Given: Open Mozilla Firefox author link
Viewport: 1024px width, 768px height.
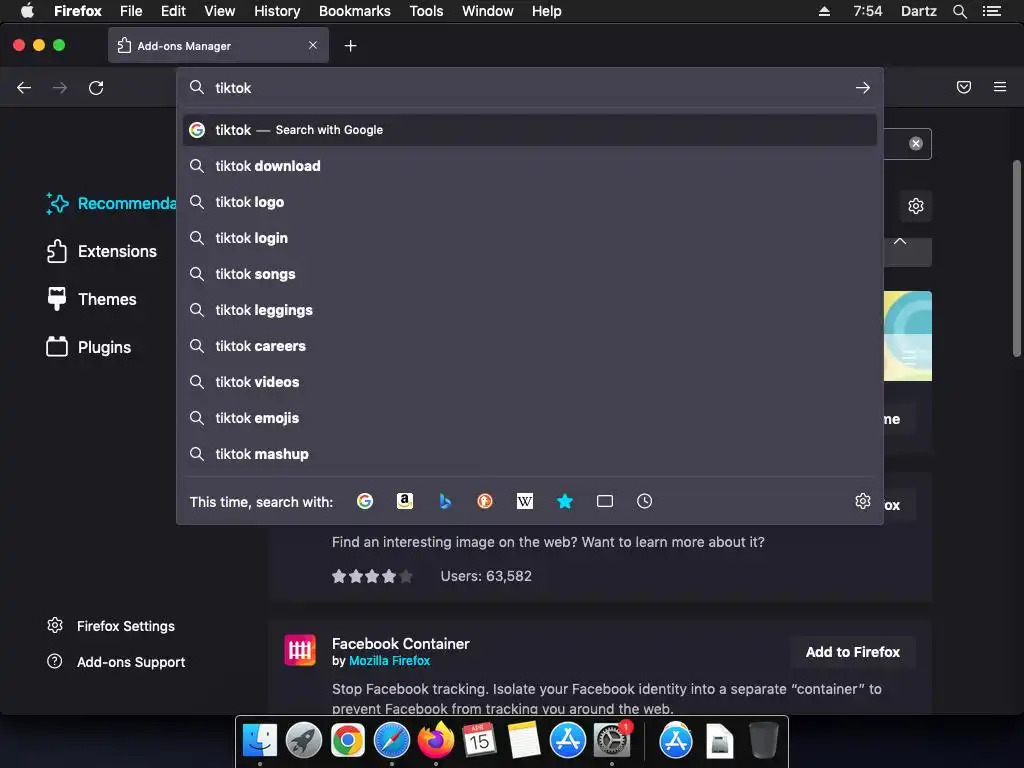Looking at the screenshot, I should pos(389,661).
